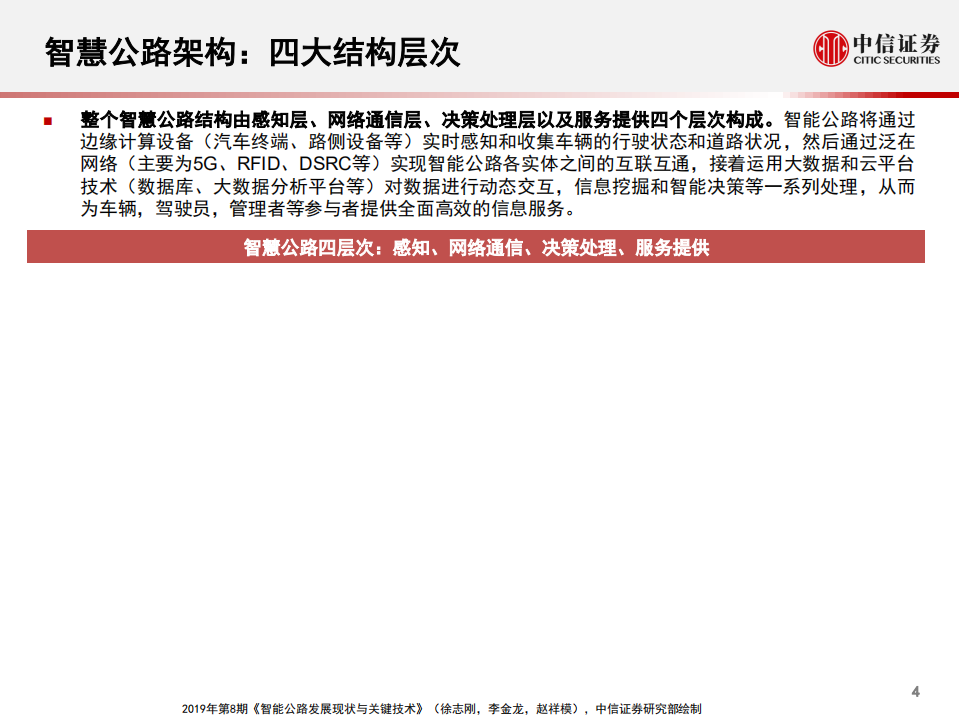Viewport: 959px width, 719px height.
Task: Click the dark red banner color area
Action: pos(120,246)
